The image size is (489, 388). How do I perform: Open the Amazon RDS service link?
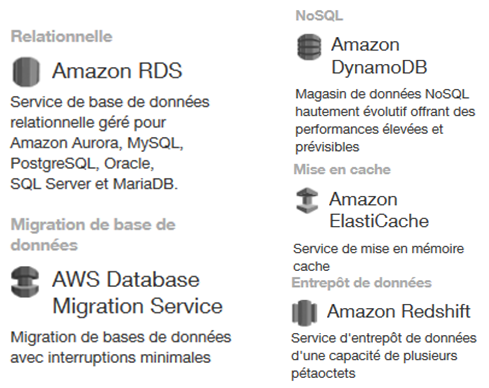[x=117, y=71]
